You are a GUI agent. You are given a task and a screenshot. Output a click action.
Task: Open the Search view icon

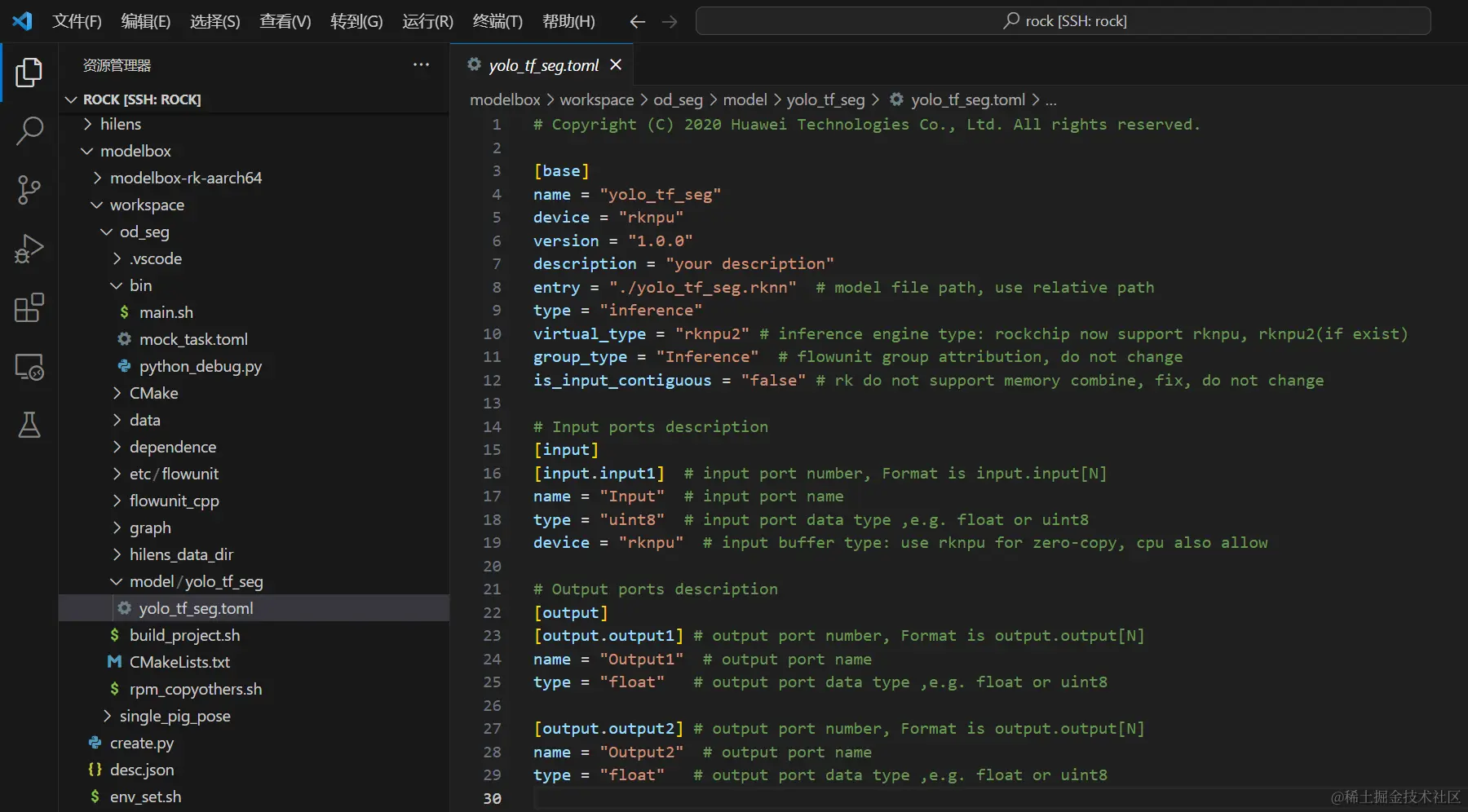tap(29, 131)
